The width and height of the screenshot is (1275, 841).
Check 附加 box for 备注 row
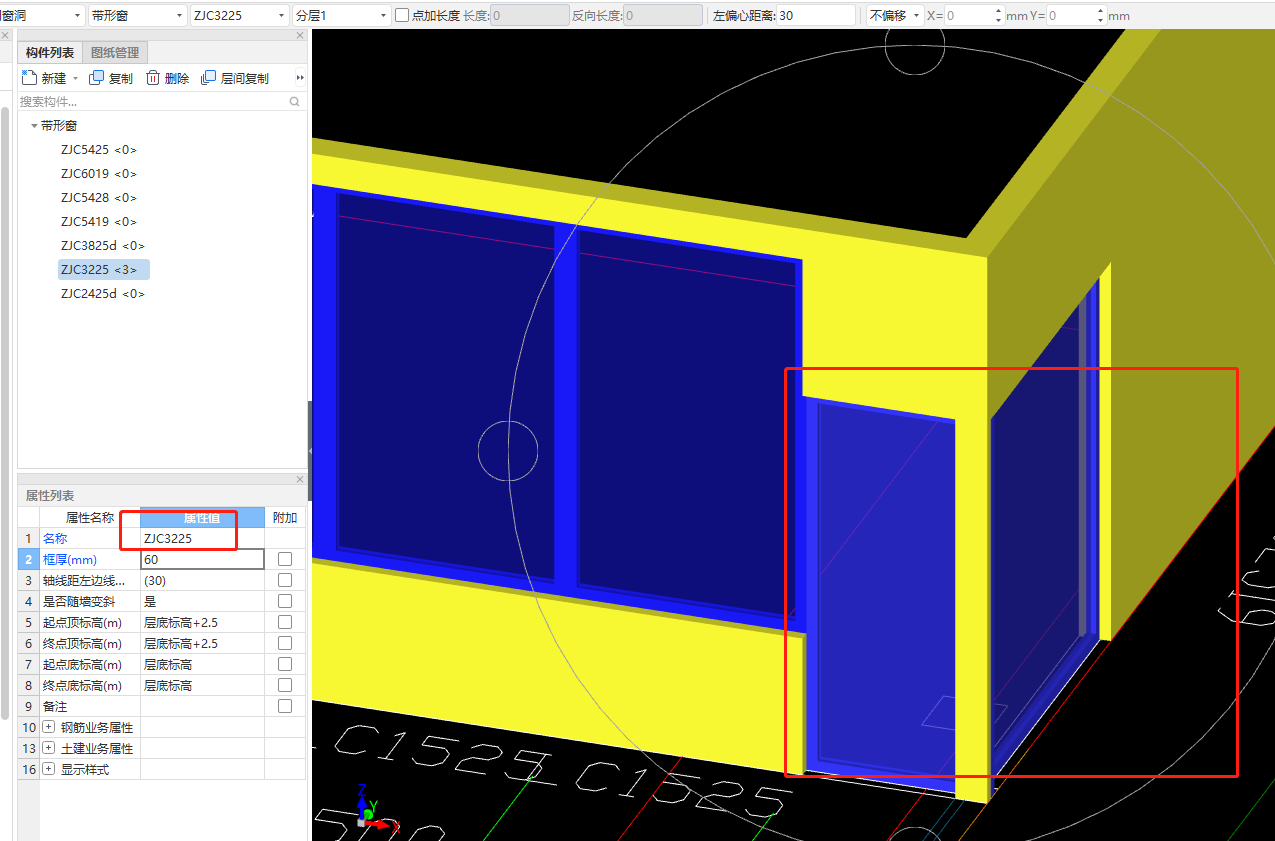tap(285, 706)
